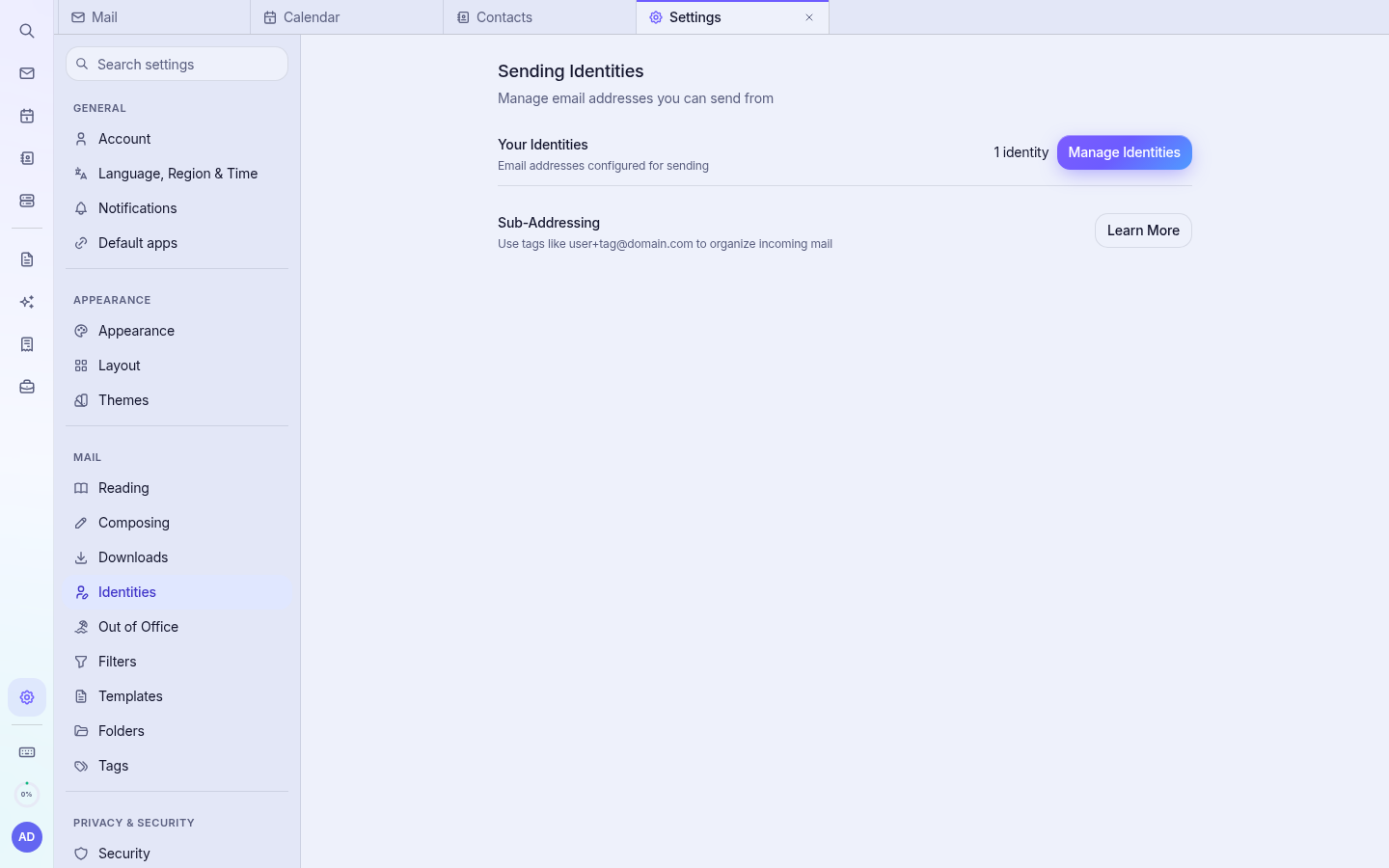Close the Settings tab
The height and width of the screenshot is (868, 1389).
point(809,17)
